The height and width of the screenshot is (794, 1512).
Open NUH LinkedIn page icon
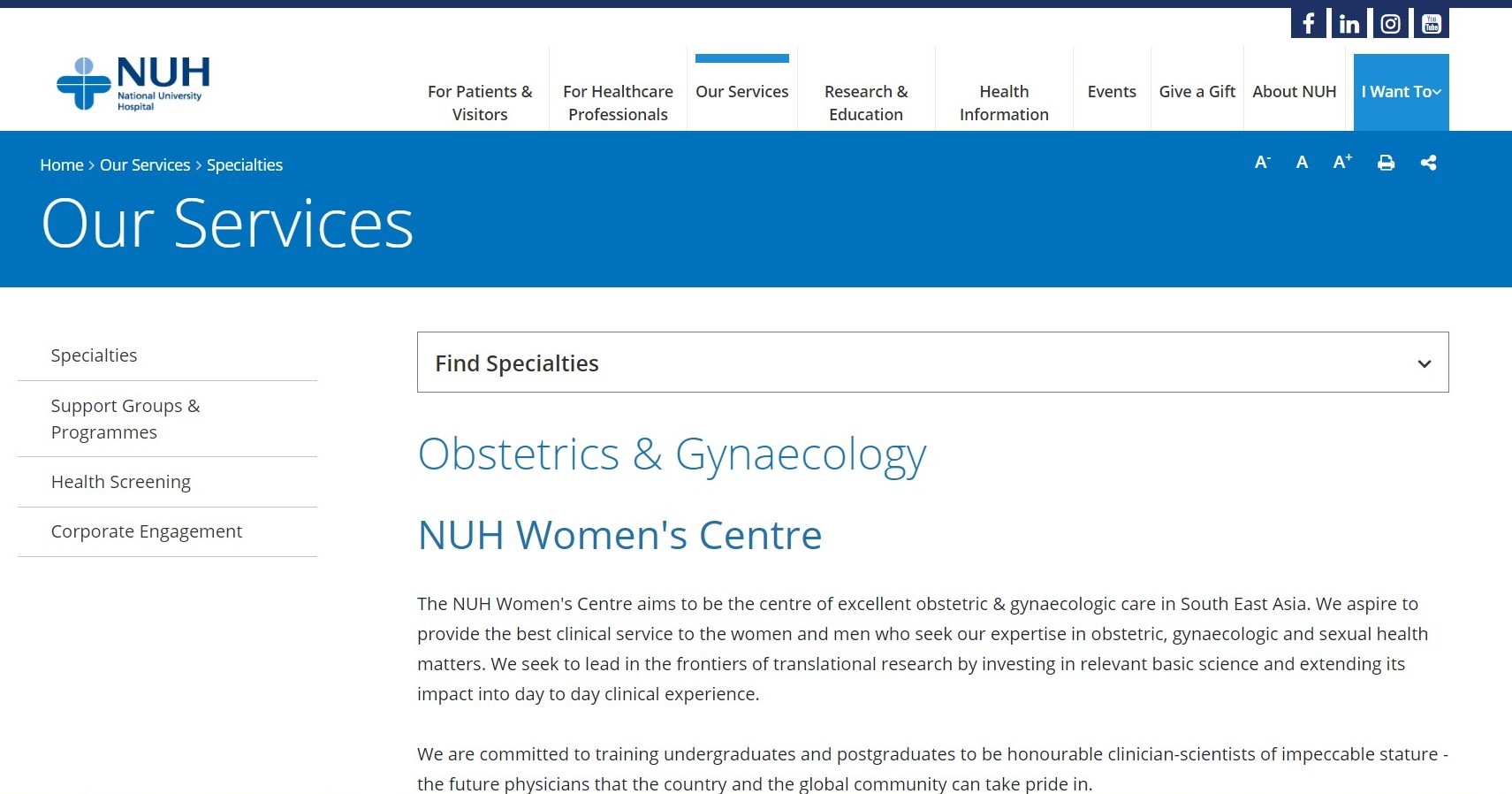(1349, 23)
